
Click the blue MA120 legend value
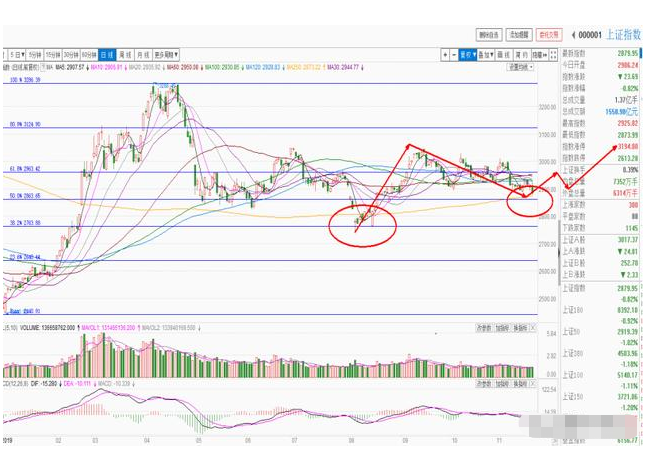pyautogui.click(x=264, y=67)
